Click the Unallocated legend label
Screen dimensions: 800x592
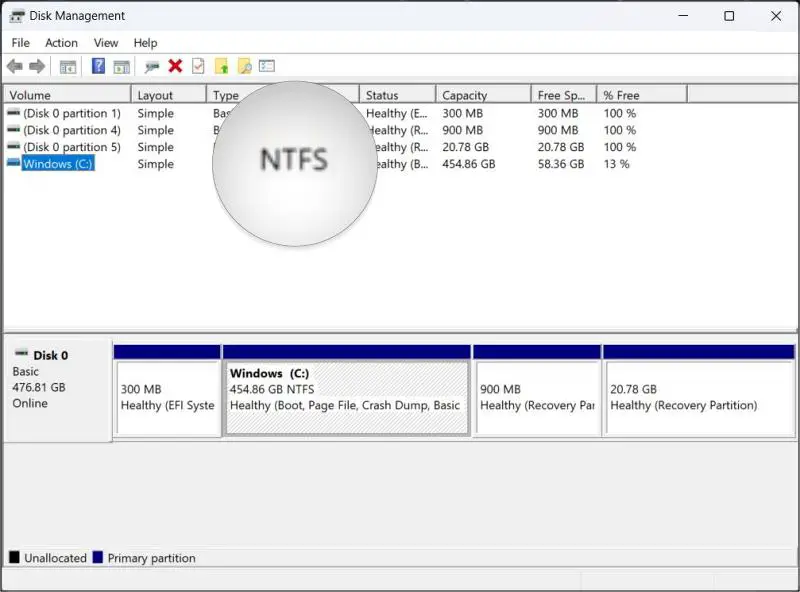(x=55, y=558)
